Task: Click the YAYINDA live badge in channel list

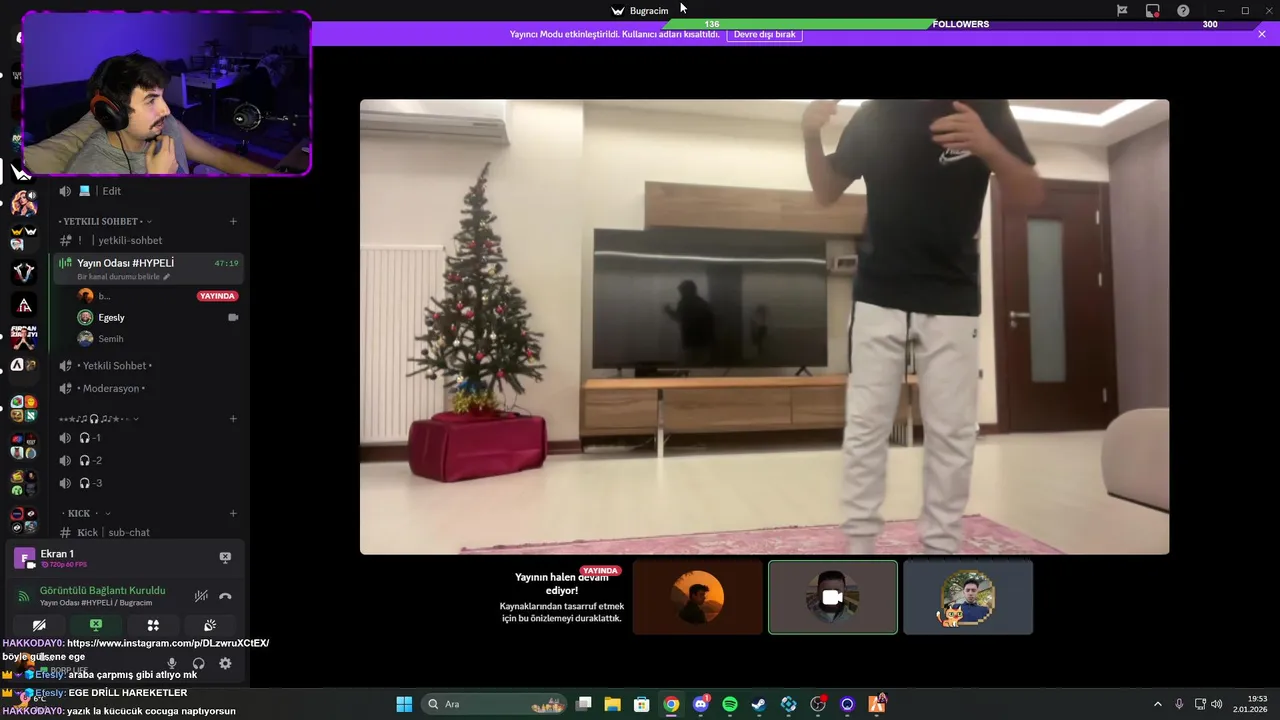Action: (217, 296)
